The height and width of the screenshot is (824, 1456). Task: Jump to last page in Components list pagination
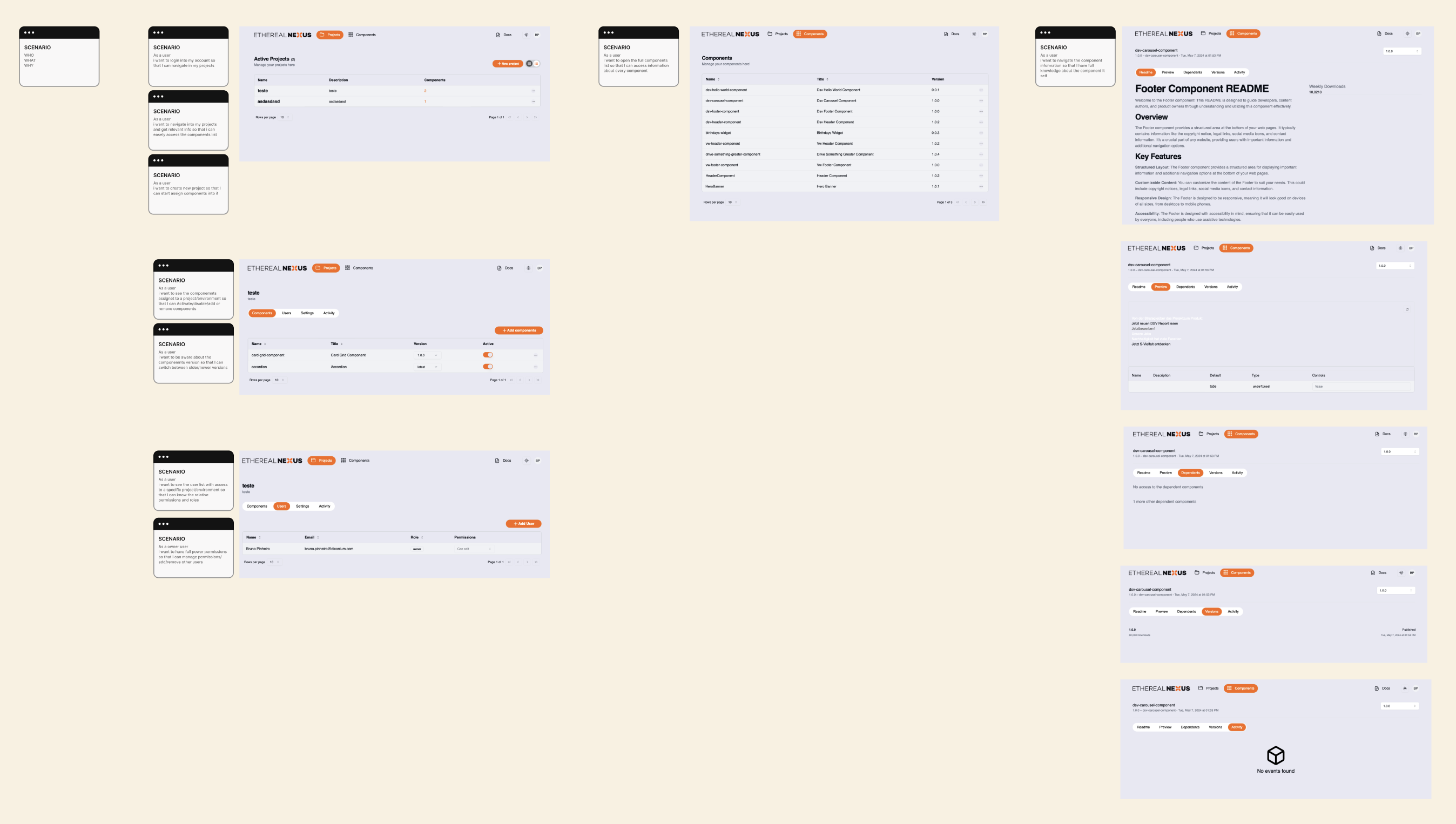click(983, 202)
